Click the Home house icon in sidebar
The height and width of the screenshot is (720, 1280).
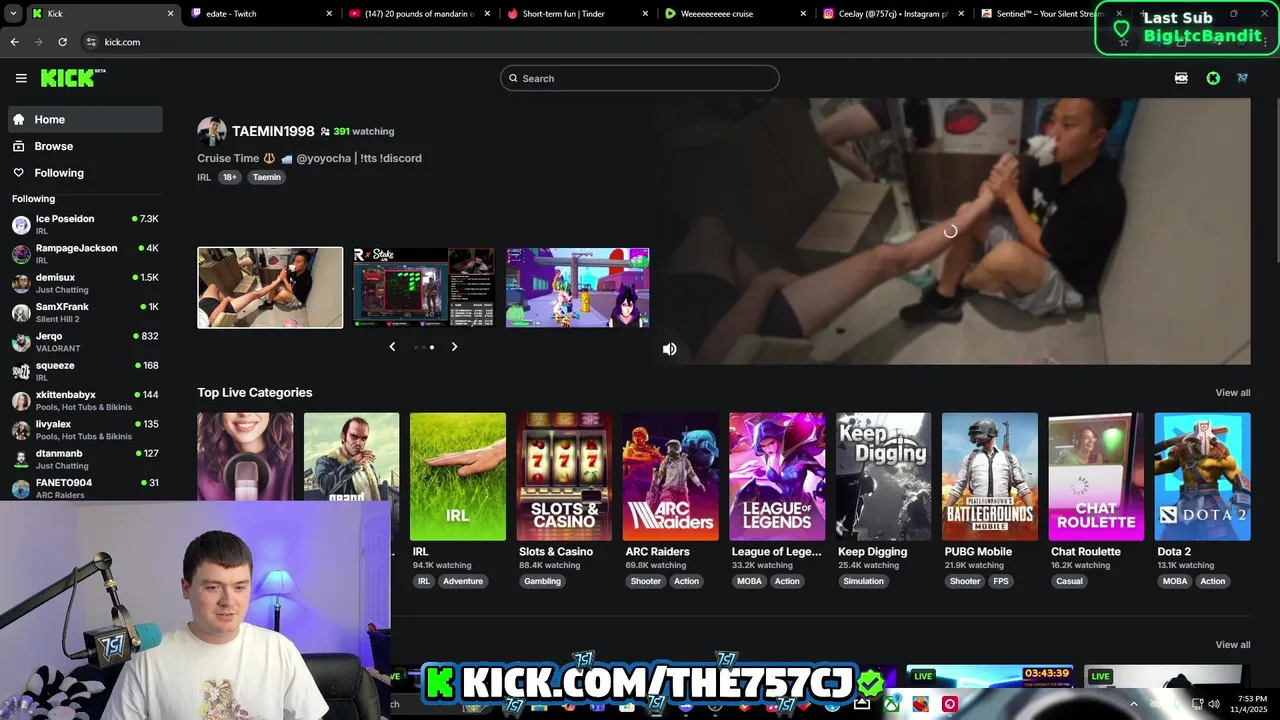(x=18, y=119)
